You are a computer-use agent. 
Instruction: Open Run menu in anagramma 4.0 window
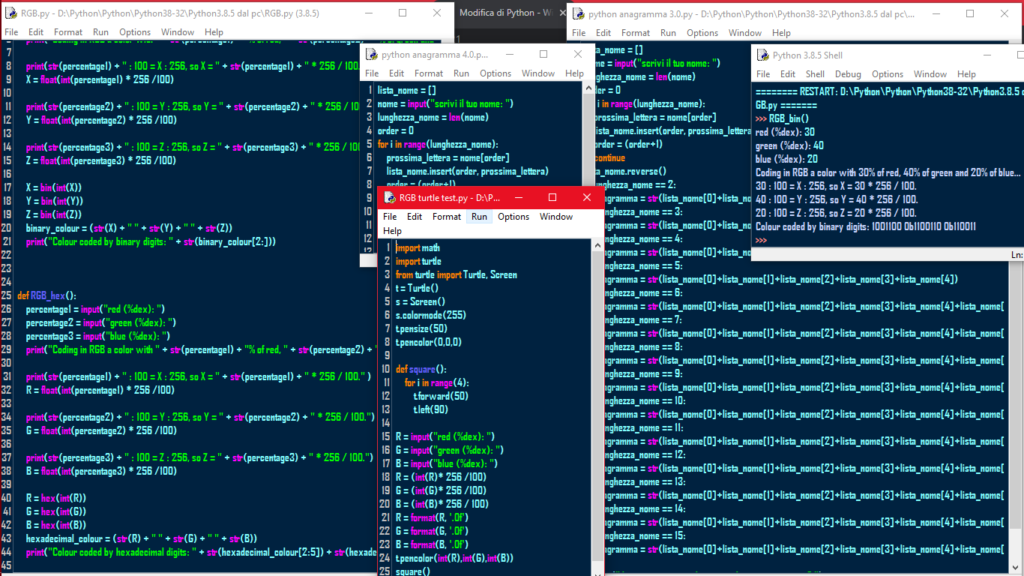click(x=461, y=74)
